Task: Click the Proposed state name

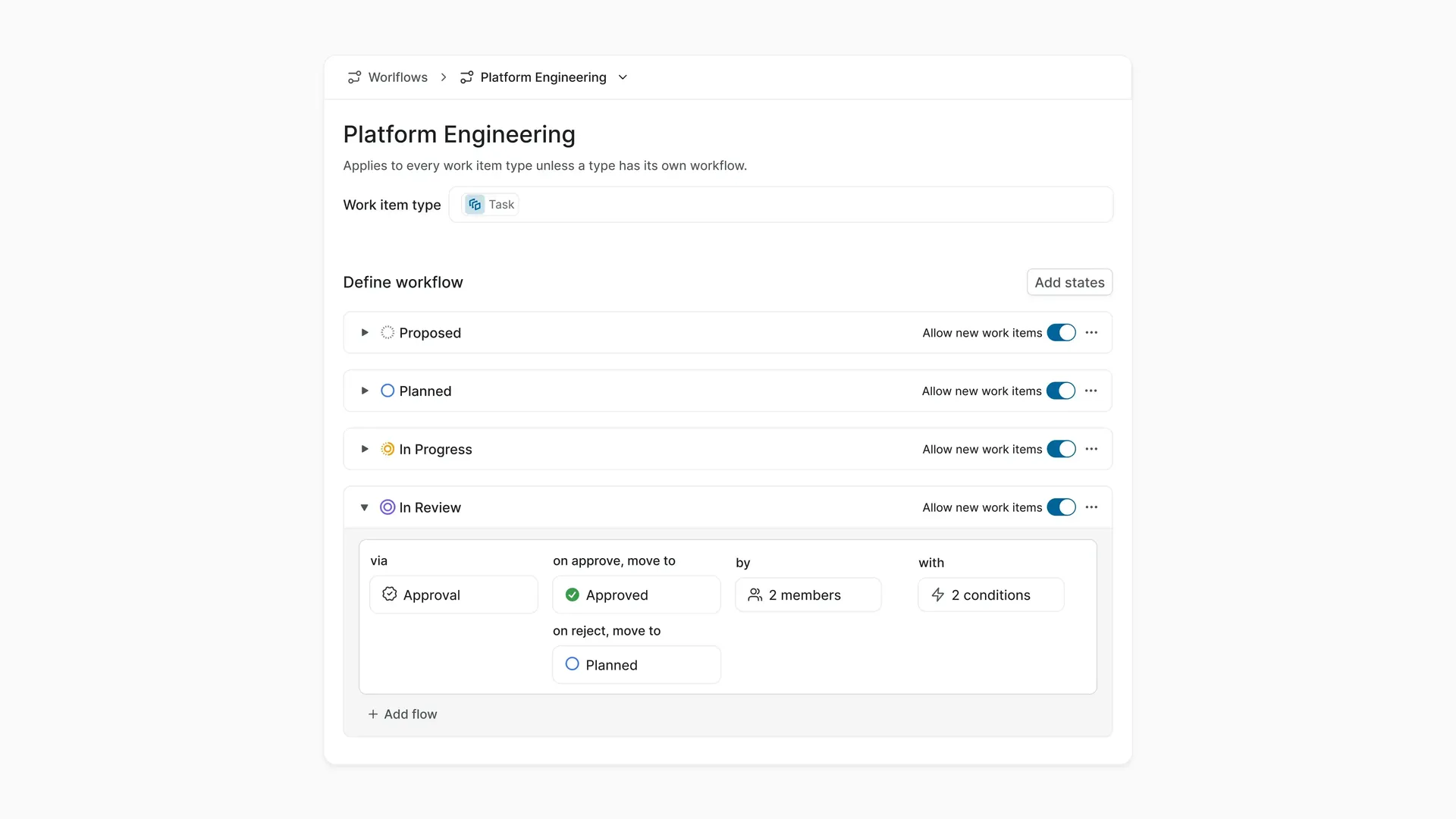Action: click(430, 333)
